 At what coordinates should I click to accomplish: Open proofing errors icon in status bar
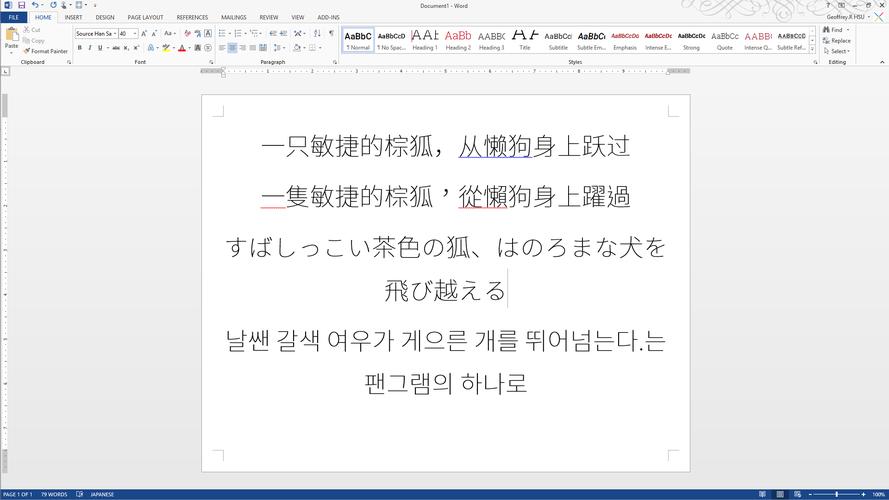click(79, 494)
